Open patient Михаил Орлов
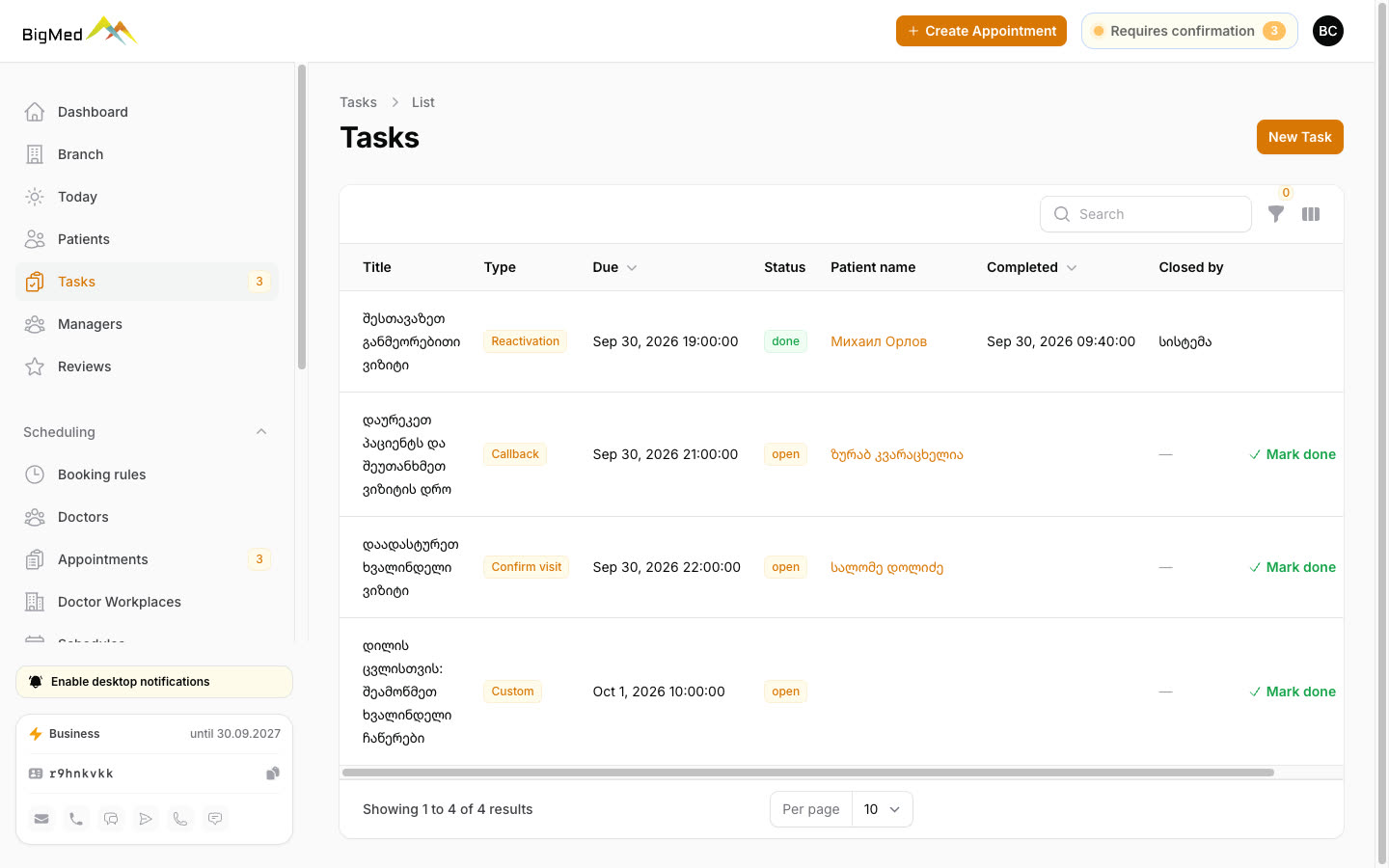This screenshot has height=868, width=1389. point(879,341)
